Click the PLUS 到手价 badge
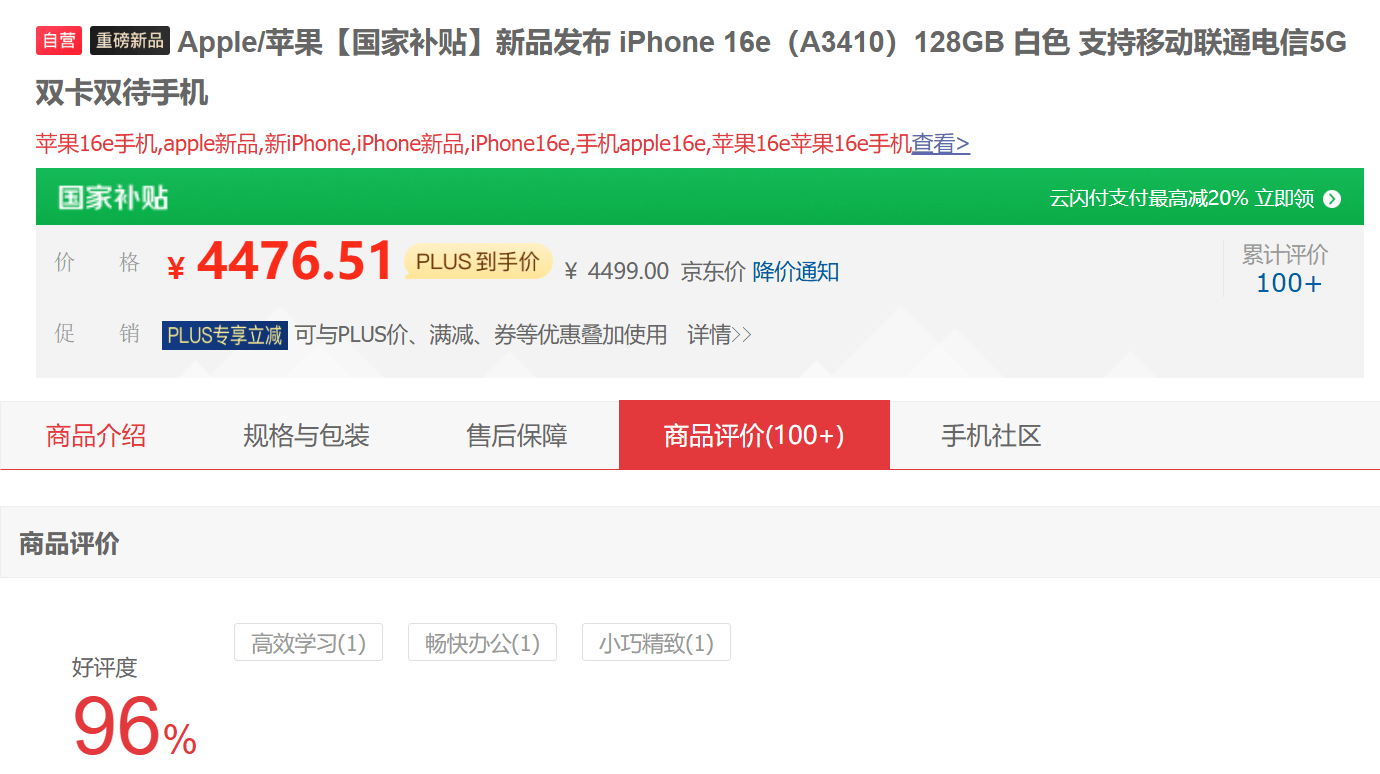Screen dimensions: 1380x774 click(x=478, y=262)
